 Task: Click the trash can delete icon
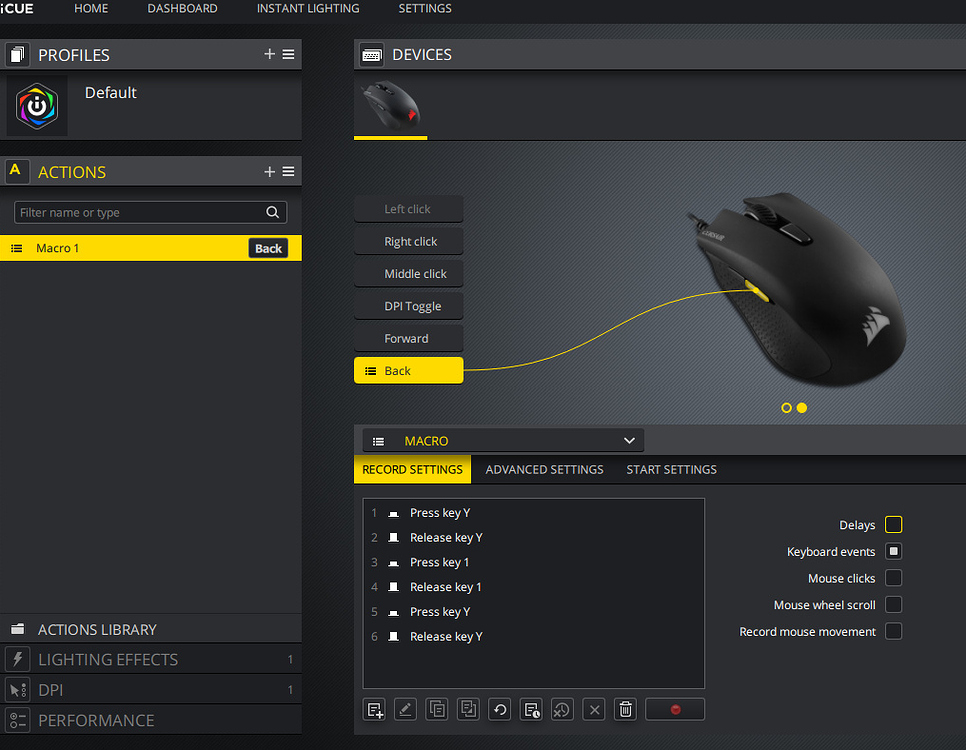tap(625, 709)
